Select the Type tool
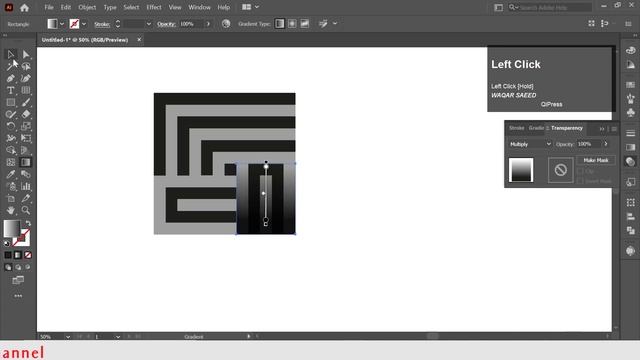Image resolution: width=640 pixels, height=360 pixels. pyautogui.click(x=11, y=90)
